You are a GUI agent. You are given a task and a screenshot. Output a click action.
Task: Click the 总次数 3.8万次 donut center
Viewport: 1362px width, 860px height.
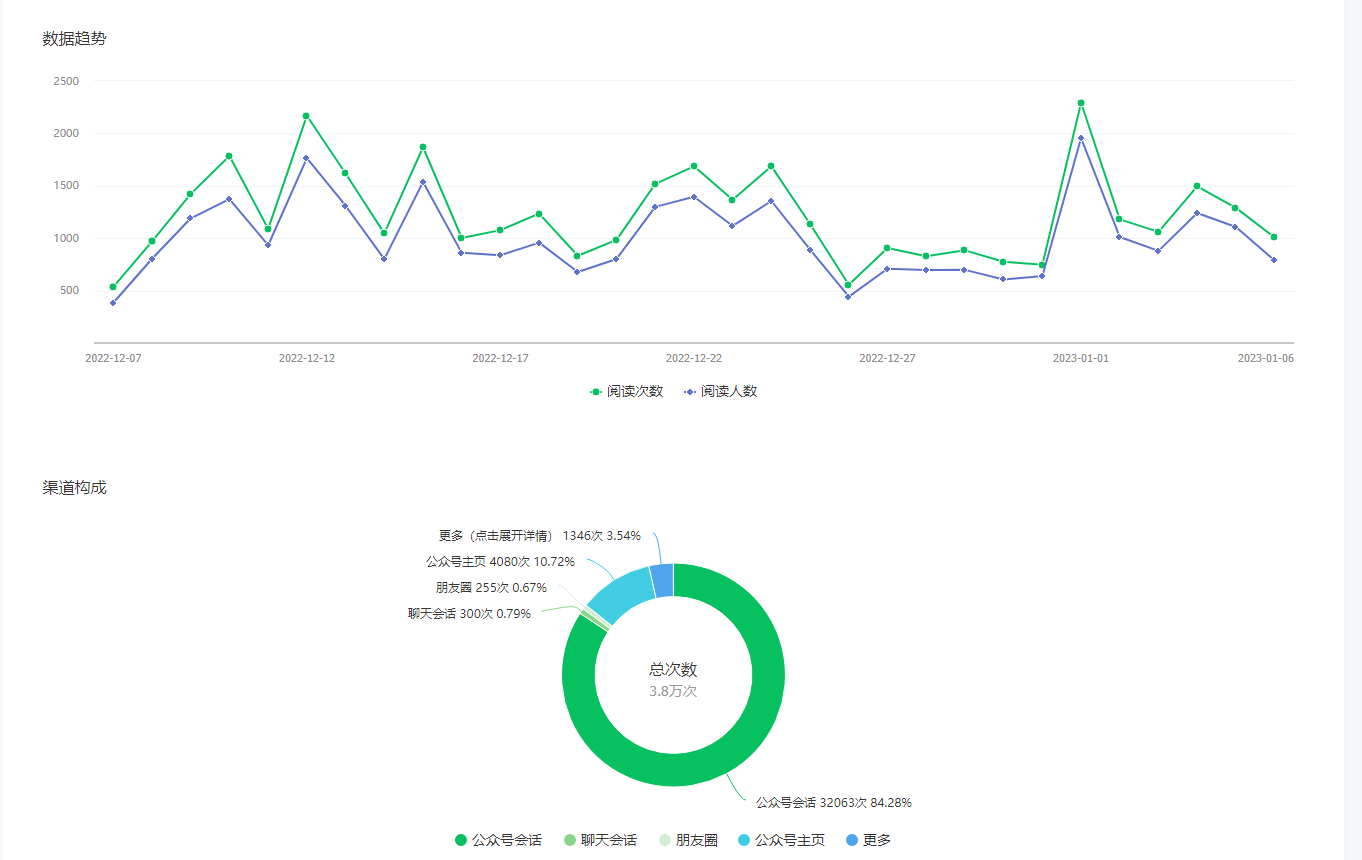(x=673, y=680)
